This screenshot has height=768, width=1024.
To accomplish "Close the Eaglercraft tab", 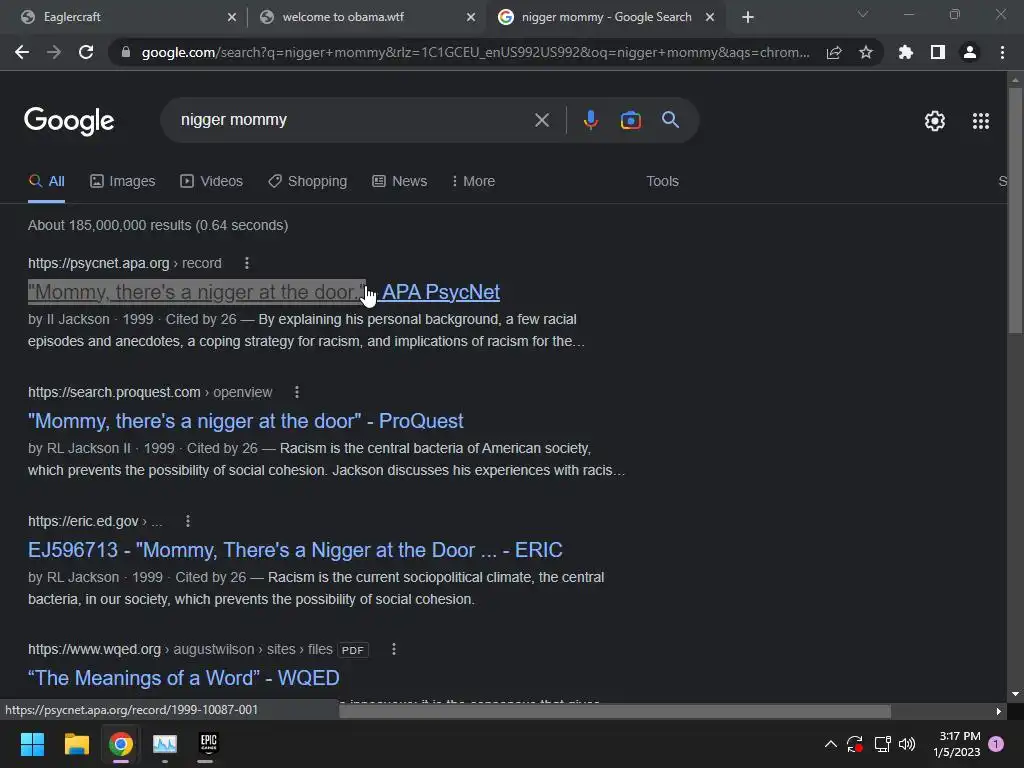I will click(232, 18).
